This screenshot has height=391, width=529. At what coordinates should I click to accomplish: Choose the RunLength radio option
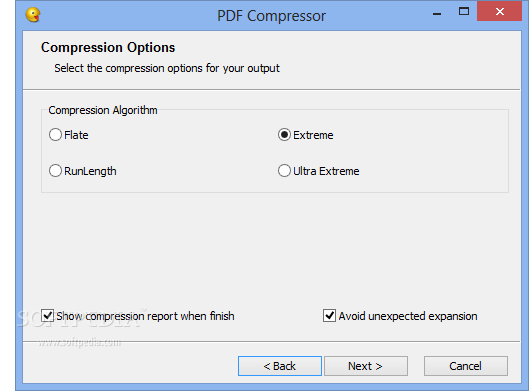pos(55,171)
